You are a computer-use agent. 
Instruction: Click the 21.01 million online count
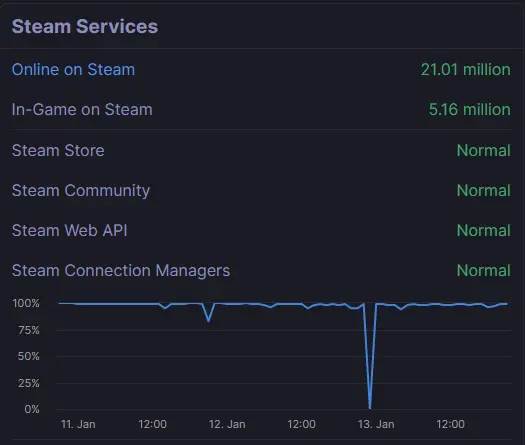coord(465,70)
